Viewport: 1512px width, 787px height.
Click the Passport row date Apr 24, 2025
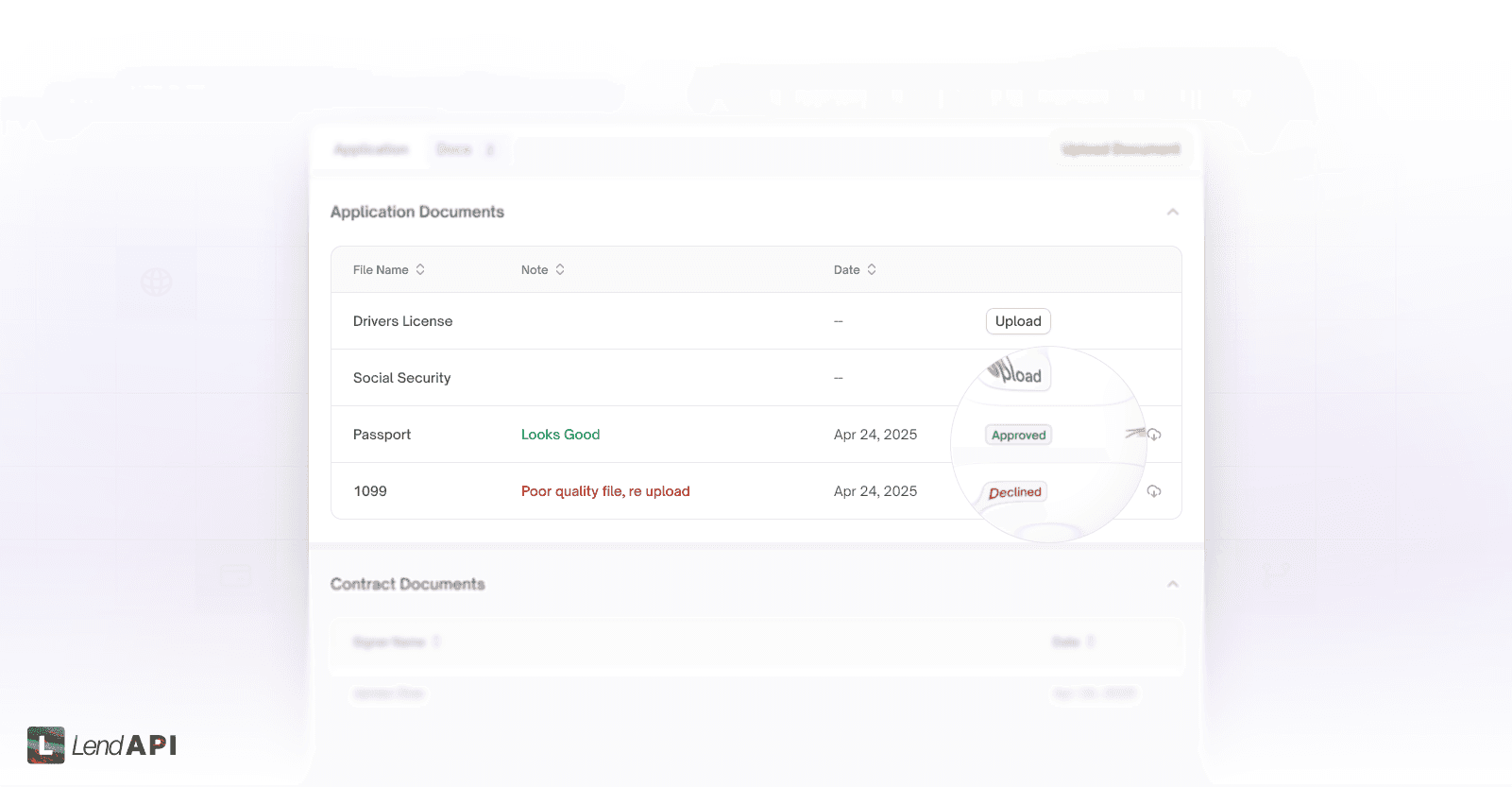pyautogui.click(x=875, y=435)
